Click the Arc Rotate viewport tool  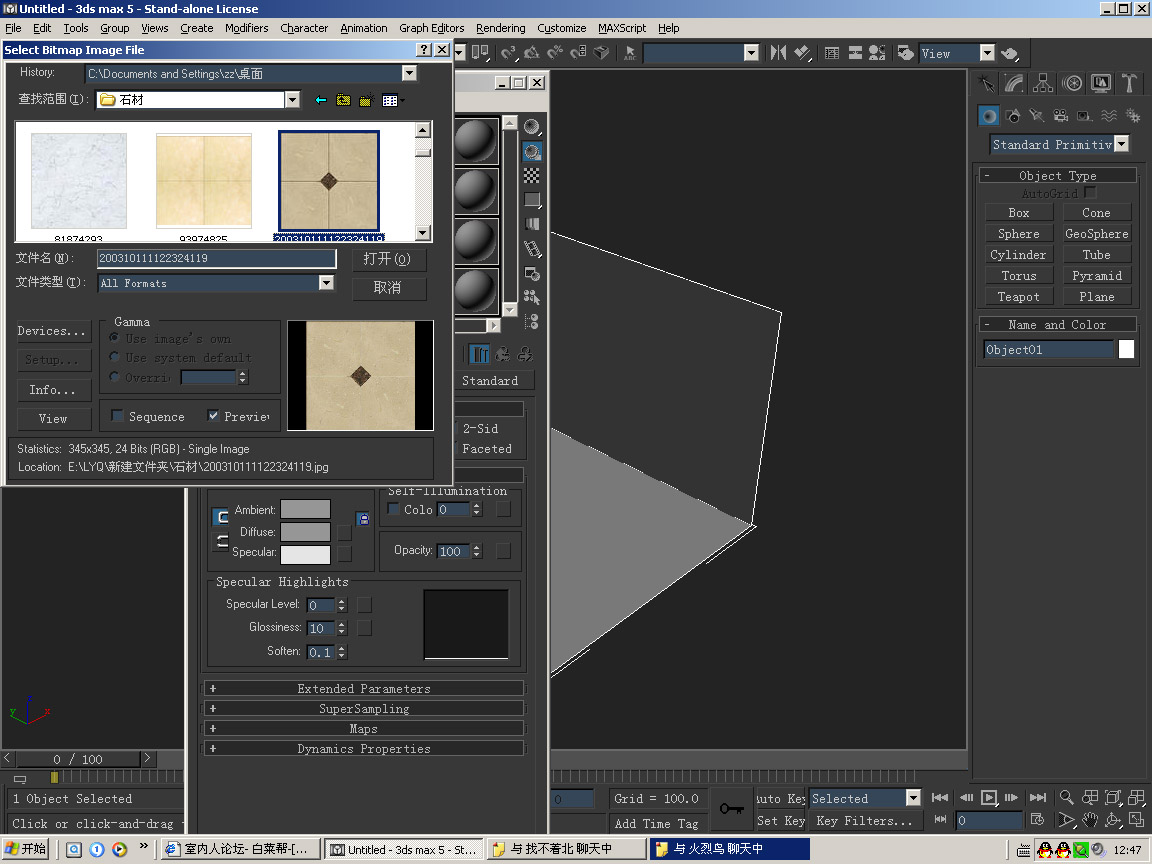1114,820
